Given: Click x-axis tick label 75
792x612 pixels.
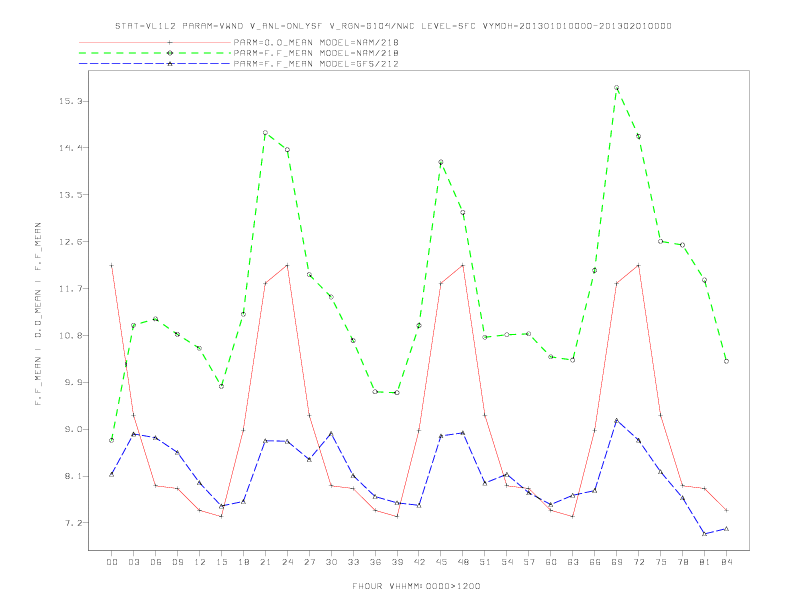Looking at the screenshot, I should coord(661,562).
